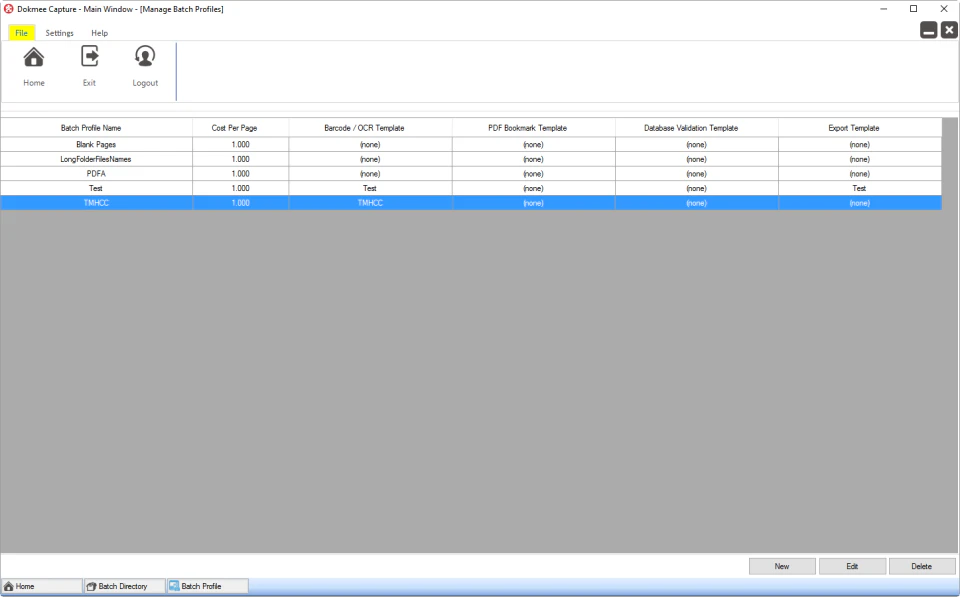Open the Help menu
The image size is (960, 597).
tap(99, 32)
